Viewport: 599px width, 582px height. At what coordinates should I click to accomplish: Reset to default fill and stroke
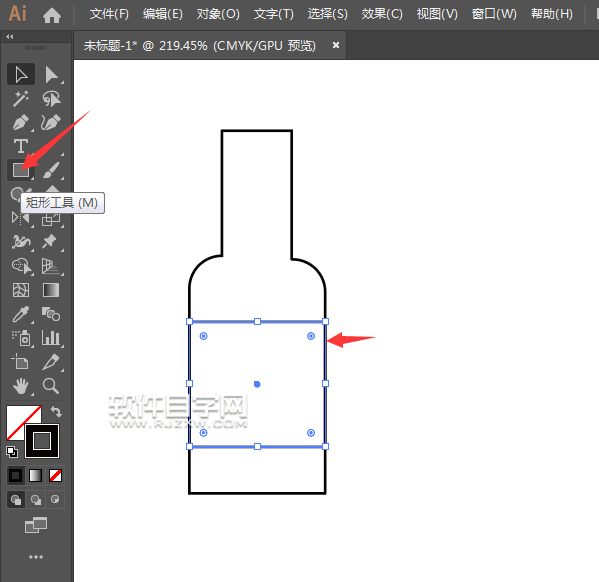tap(12, 452)
